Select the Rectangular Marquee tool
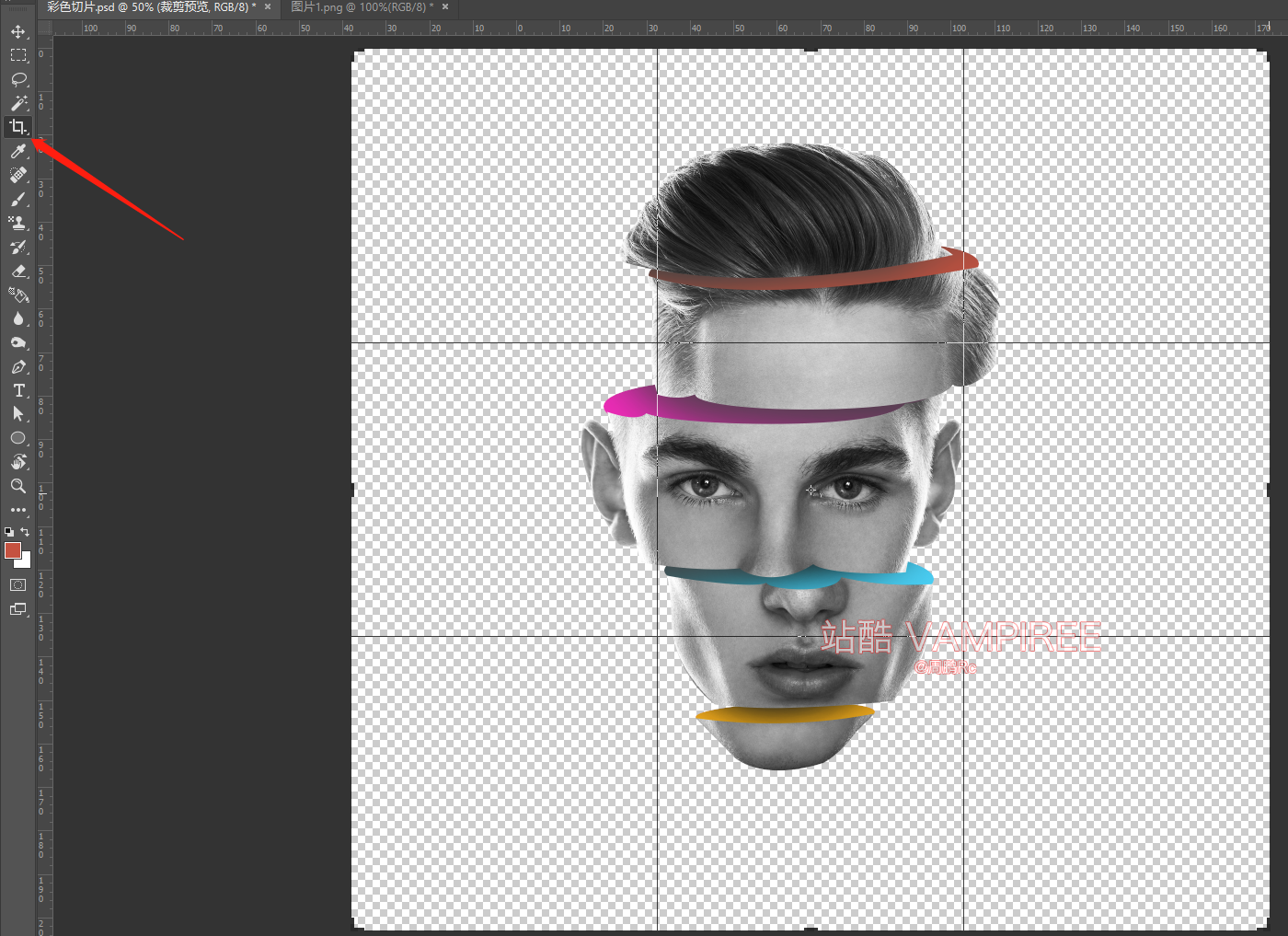The height and width of the screenshot is (936, 1288). [17, 55]
